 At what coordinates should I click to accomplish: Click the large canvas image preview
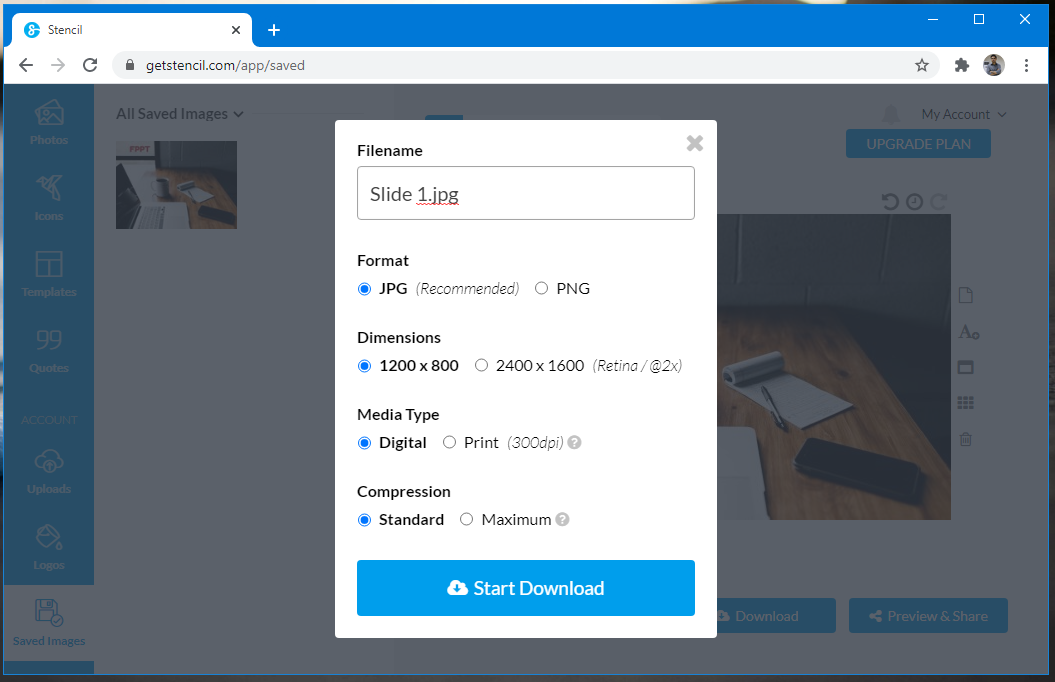[834, 367]
